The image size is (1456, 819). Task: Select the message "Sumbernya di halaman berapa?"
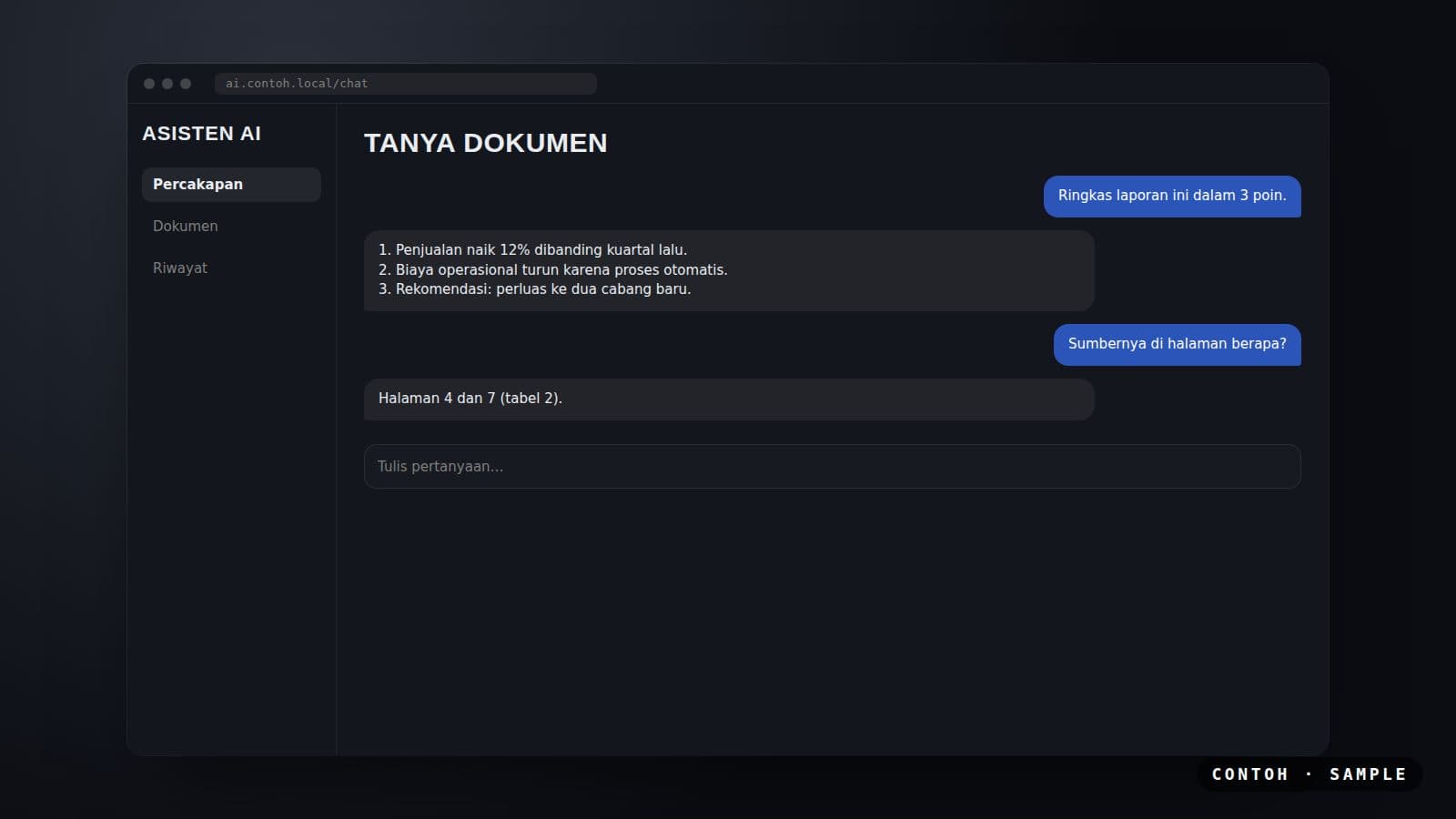point(1177,344)
